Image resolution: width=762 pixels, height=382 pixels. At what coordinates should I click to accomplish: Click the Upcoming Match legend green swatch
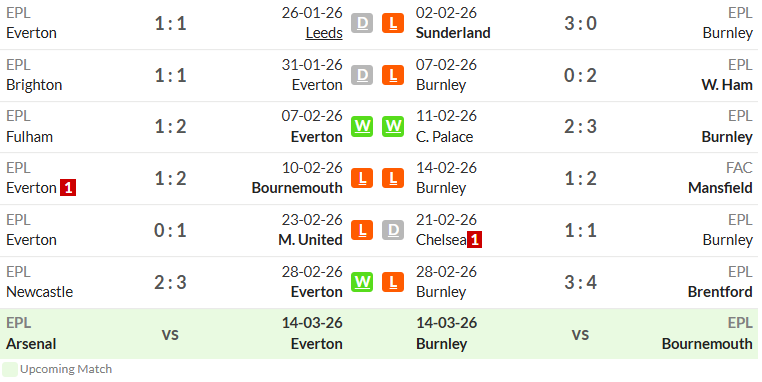pyautogui.click(x=10, y=369)
